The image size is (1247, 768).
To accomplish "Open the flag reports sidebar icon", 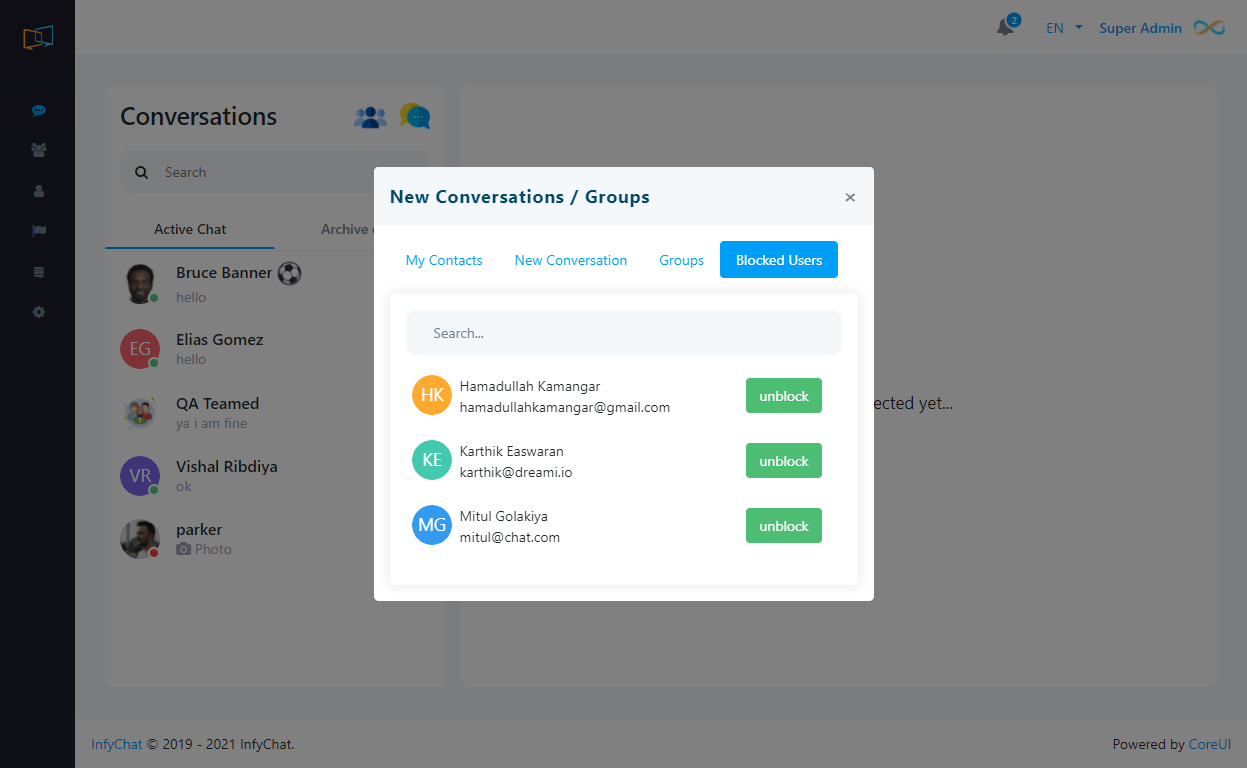I will point(38,231).
